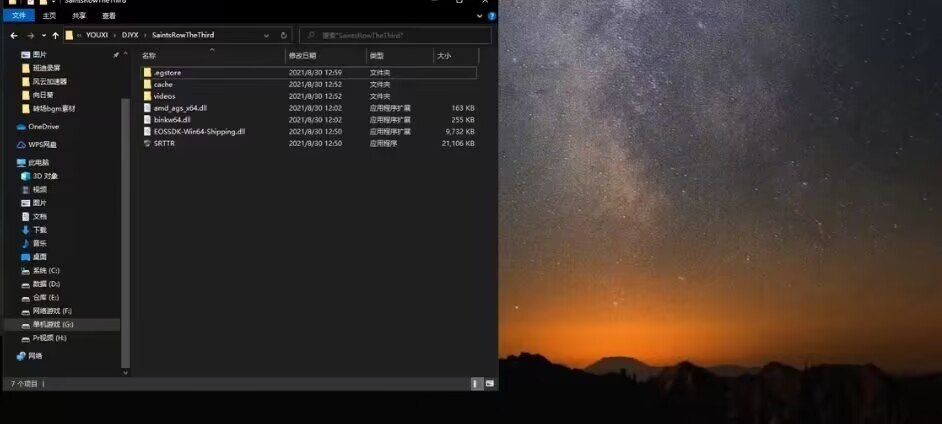Sort files by the 修改日期 column header
This screenshot has width=942, height=424.
point(302,56)
